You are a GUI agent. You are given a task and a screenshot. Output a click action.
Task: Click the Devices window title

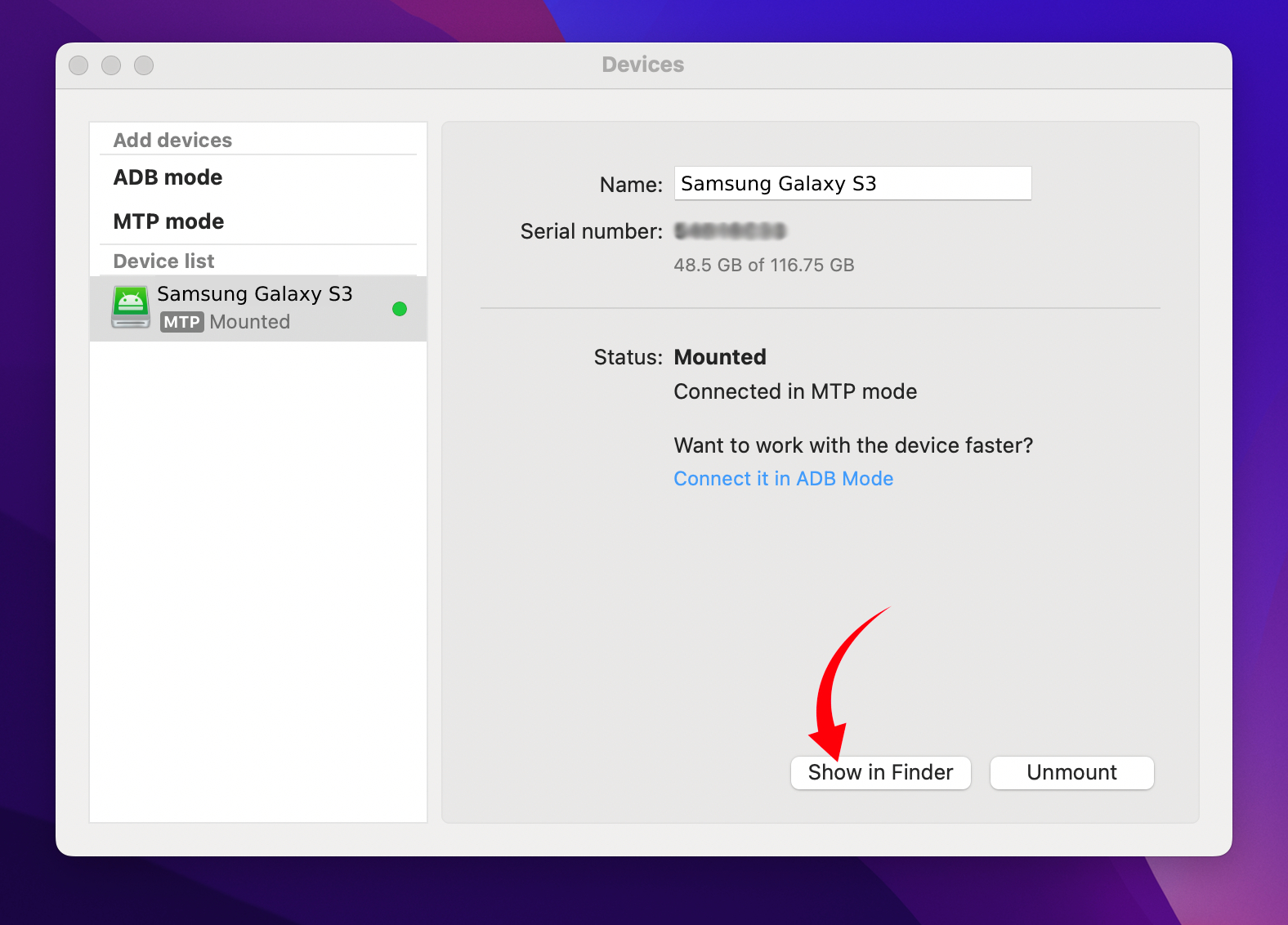[643, 65]
